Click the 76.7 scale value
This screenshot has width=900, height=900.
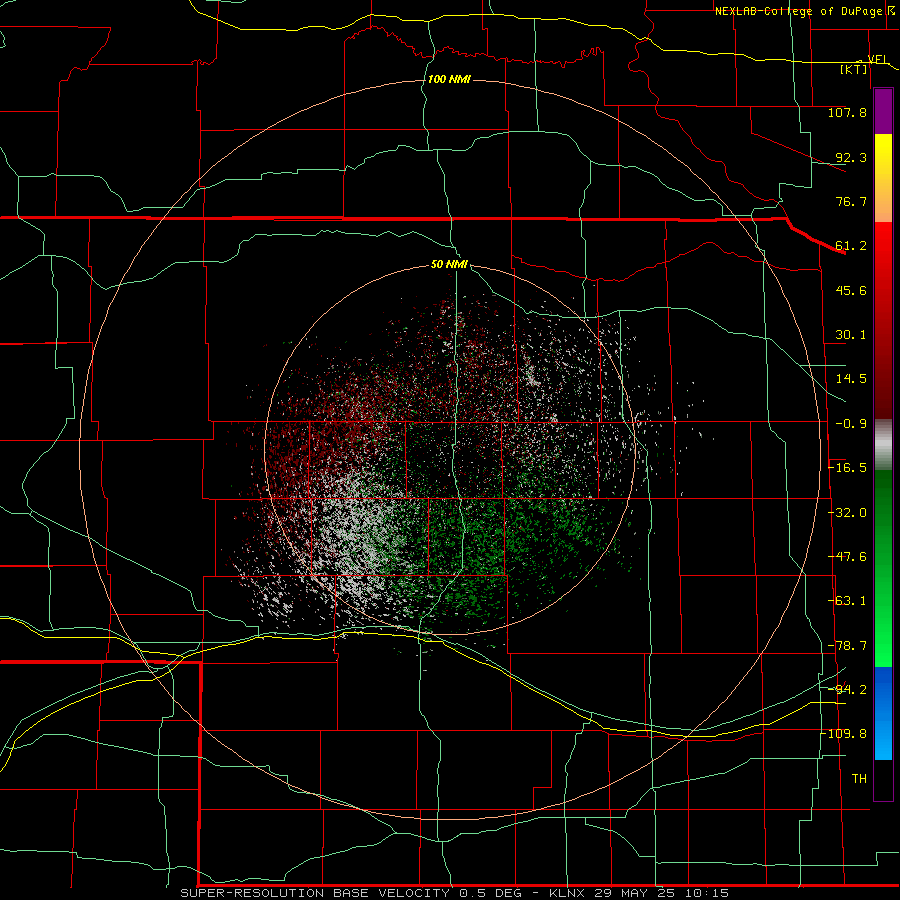(x=851, y=201)
